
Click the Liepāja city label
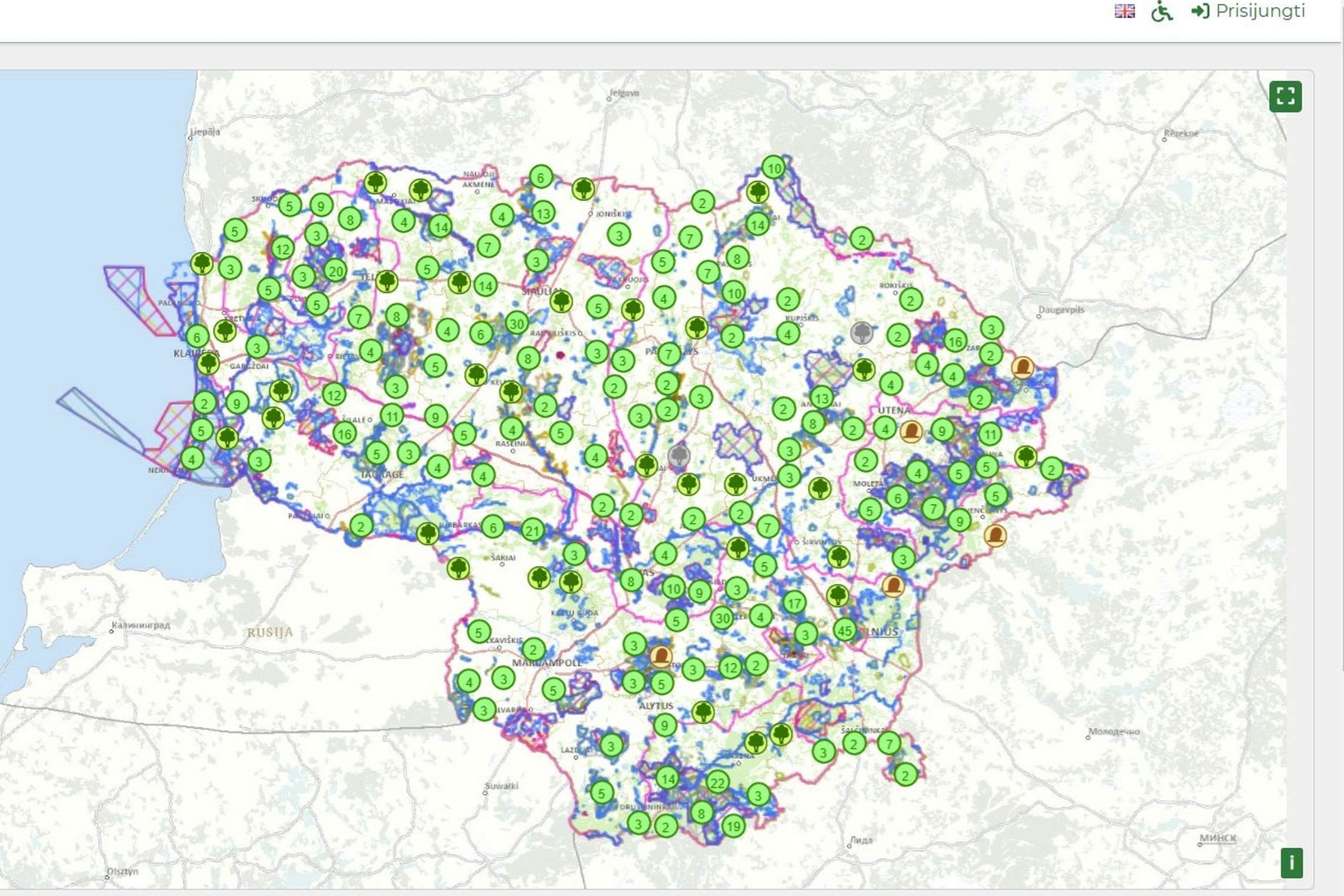[x=205, y=132]
